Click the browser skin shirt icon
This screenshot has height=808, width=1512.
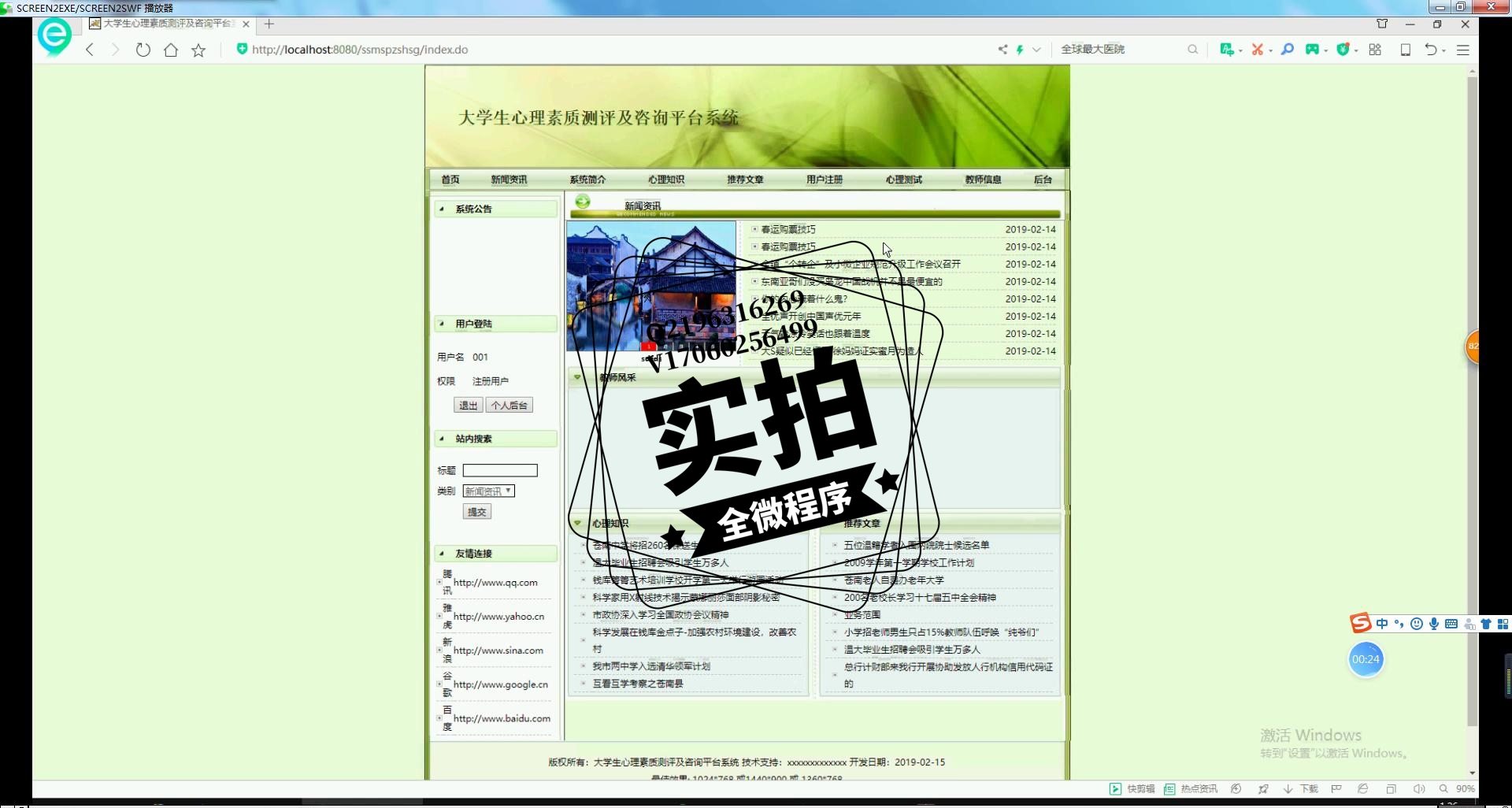pyautogui.click(x=1382, y=24)
